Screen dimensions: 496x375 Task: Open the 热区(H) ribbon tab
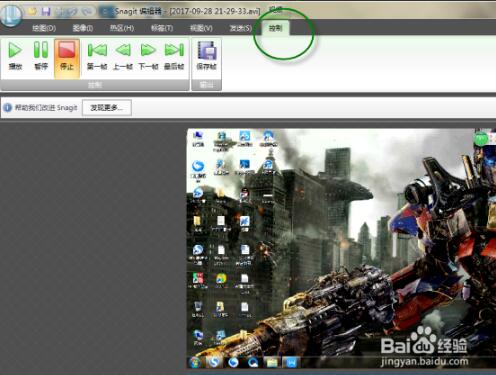coord(122,28)
